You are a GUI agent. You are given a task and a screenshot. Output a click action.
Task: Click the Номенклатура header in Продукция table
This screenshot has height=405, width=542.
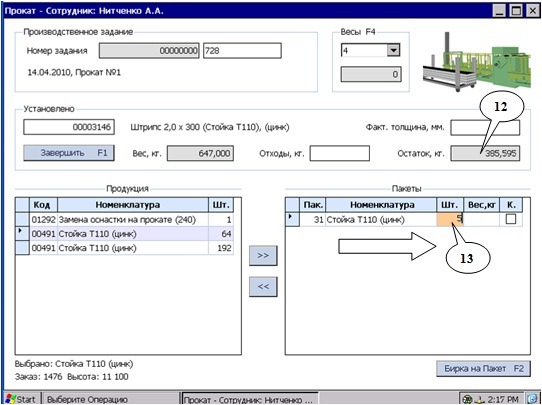click(133, 205)
